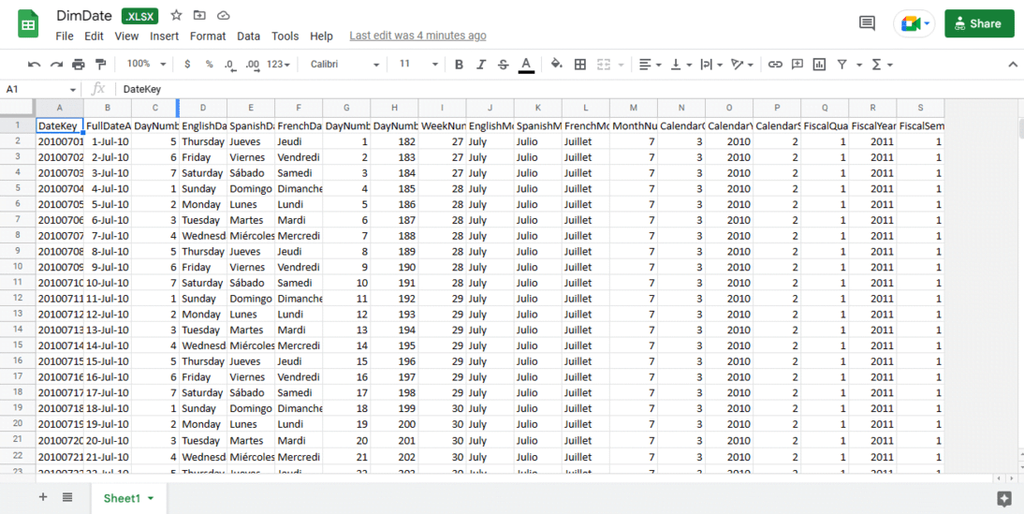Screen dimensions: 1024x514
Task: Click the green Share button
Action: click(x=979, y=24)
